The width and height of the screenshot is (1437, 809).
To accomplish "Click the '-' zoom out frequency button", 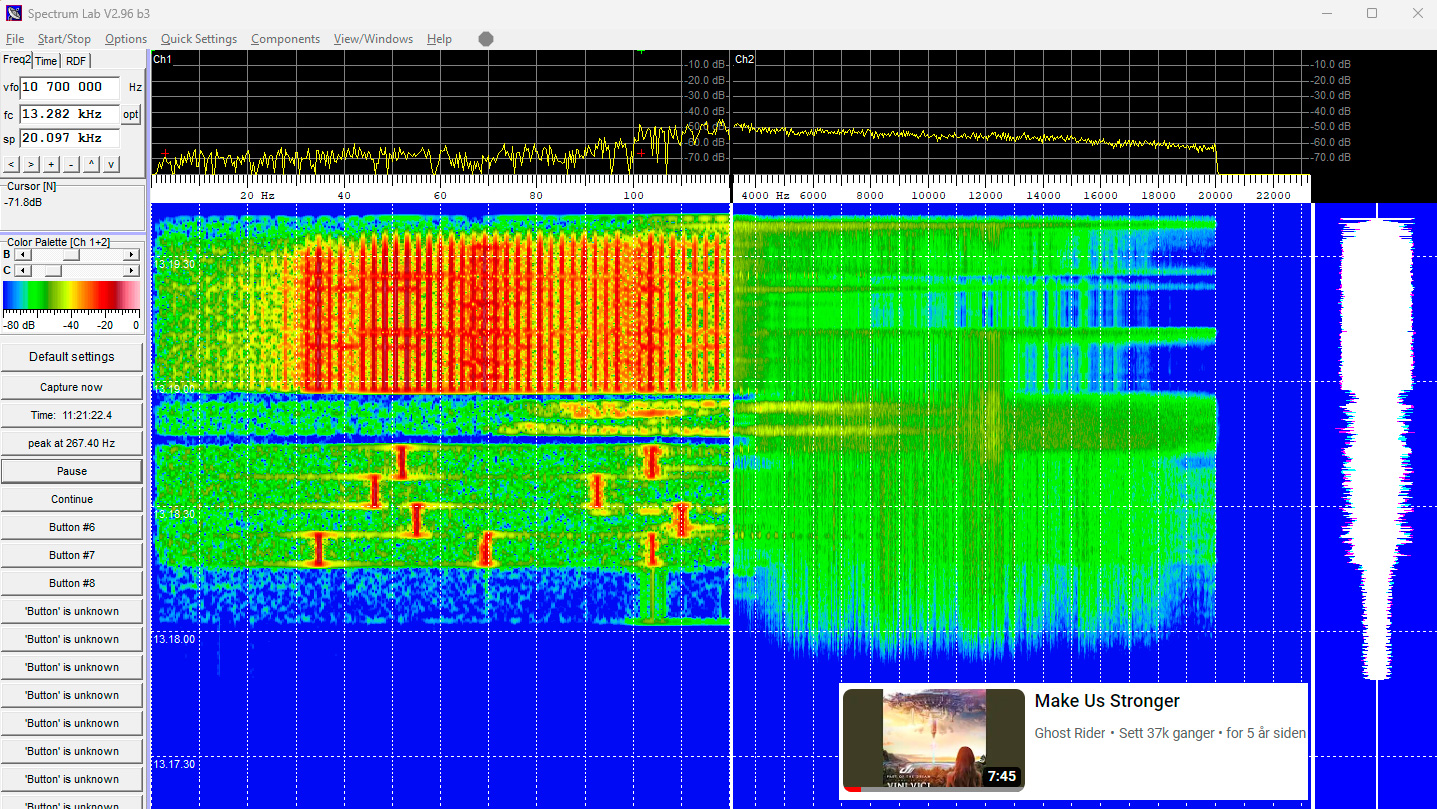I will click(x=71, y=164).
